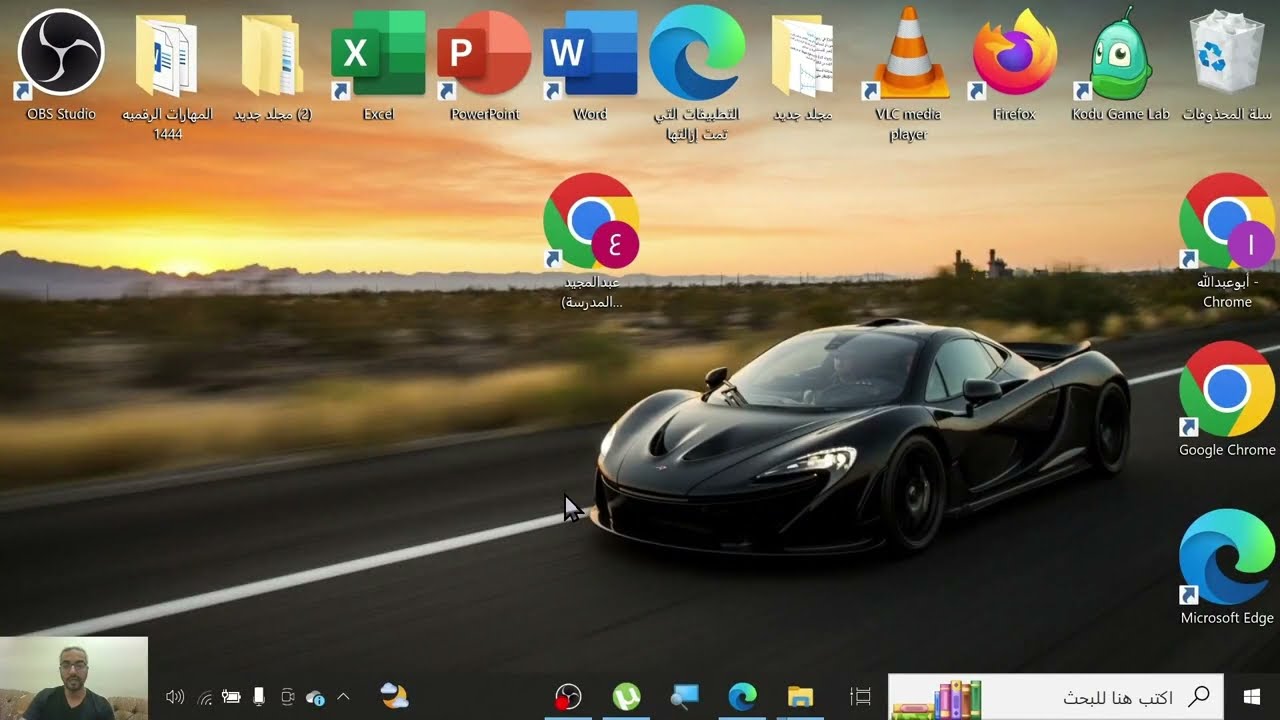
Task: Click the magnifier icon in the search box
Action: tap(1198, 696)
